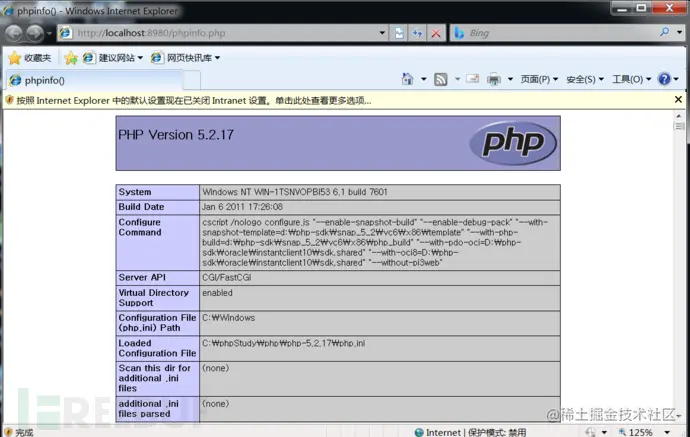Click the Internet protected mode status text
Viewport: 690px width, 437px height.
(476, 432)
